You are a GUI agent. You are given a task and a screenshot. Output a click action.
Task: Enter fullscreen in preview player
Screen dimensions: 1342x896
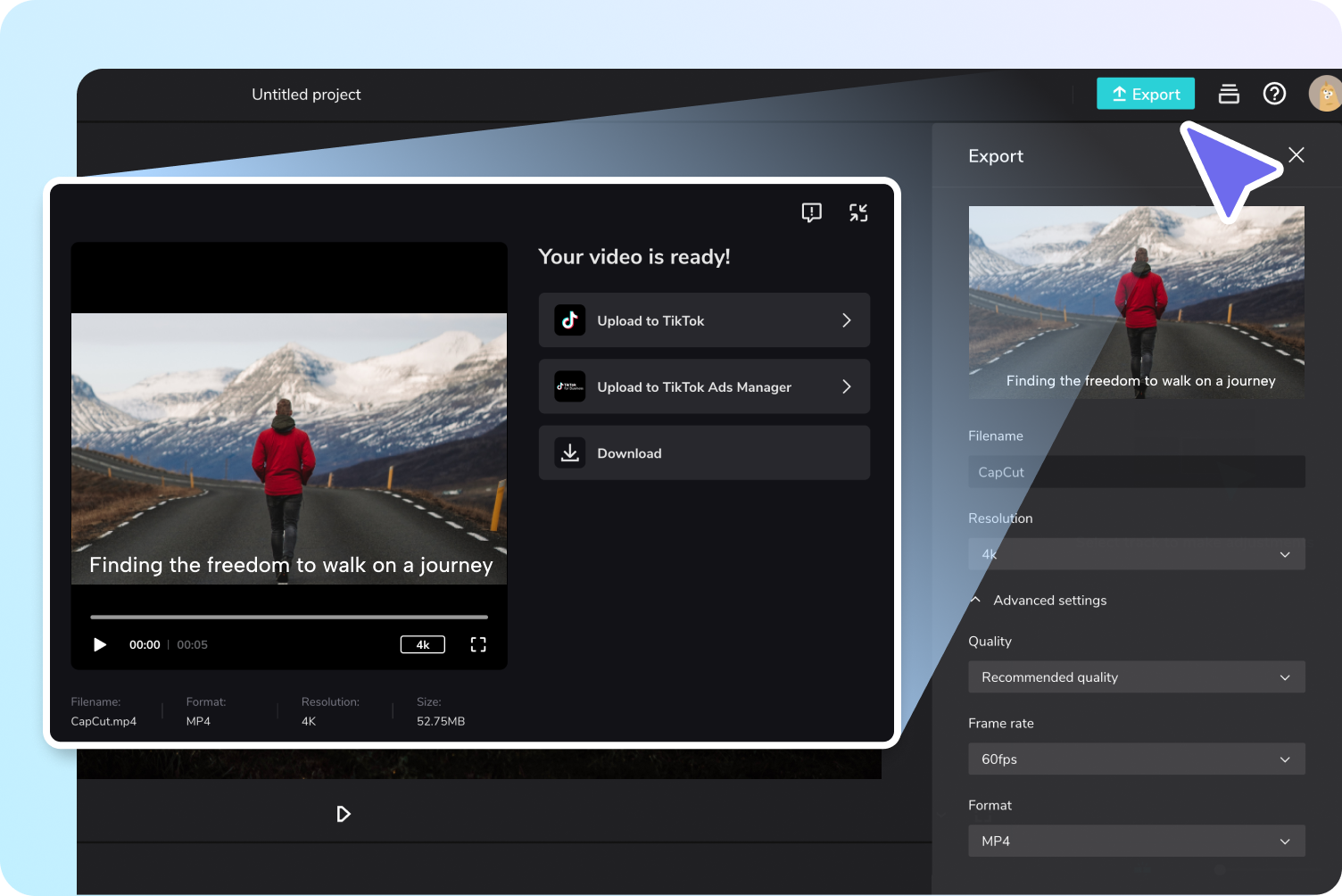pyautogui.click(x=478, y=644)
